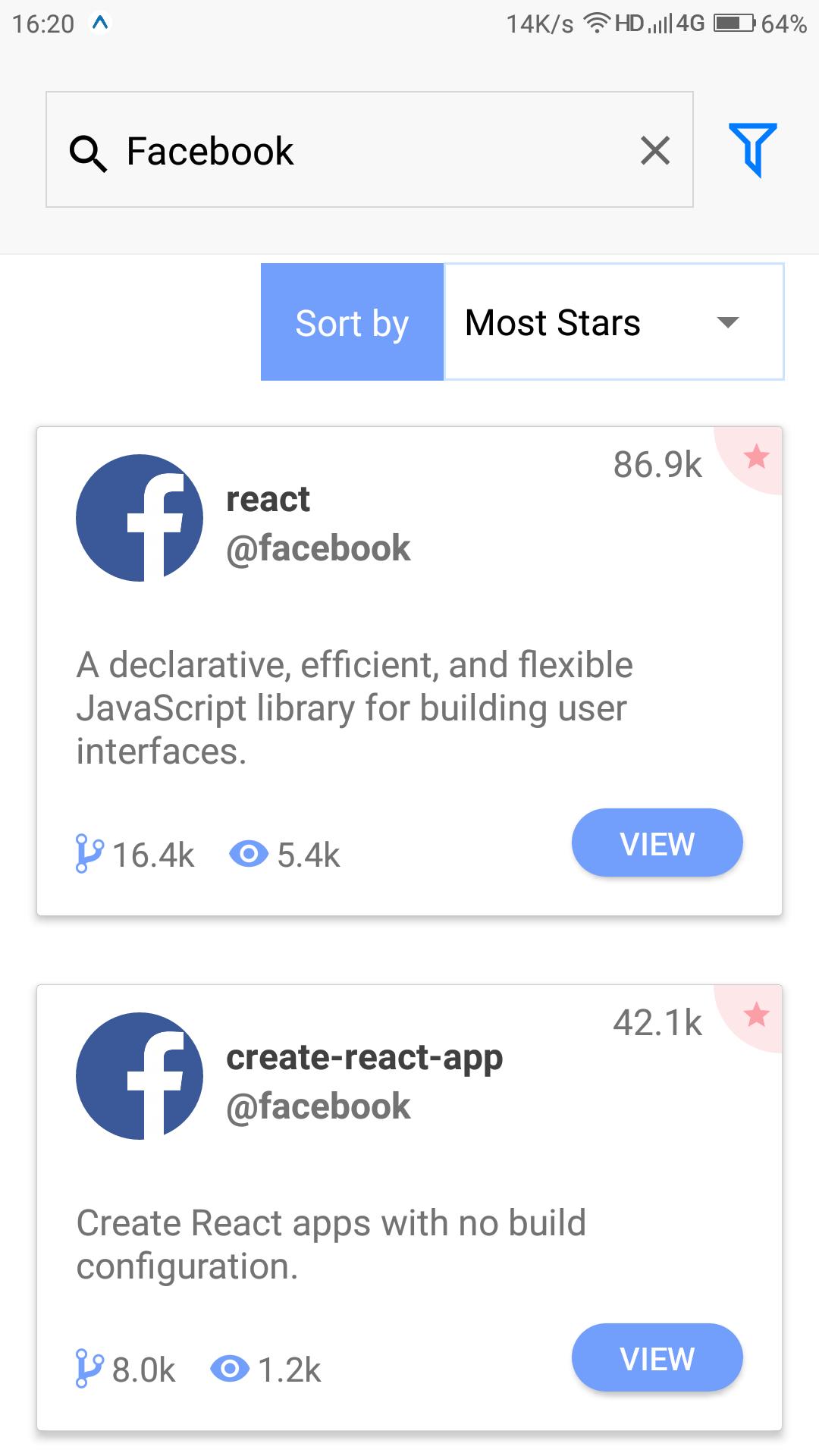This screenshot has width=819, height=1456.
Task: Click the create-react-app fork icon
Action: coord(89,1369)
